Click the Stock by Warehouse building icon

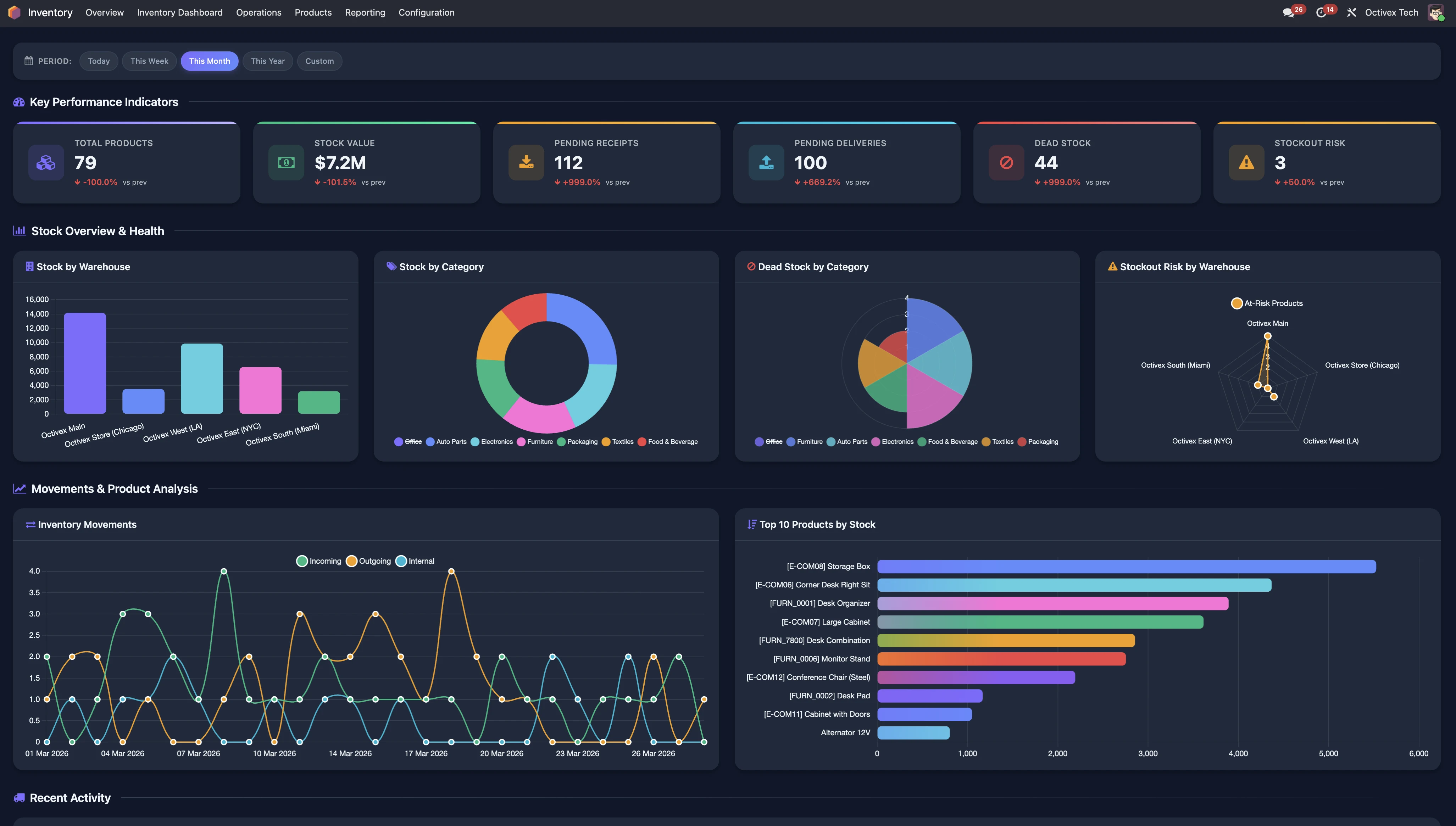[x=29, y=267]
